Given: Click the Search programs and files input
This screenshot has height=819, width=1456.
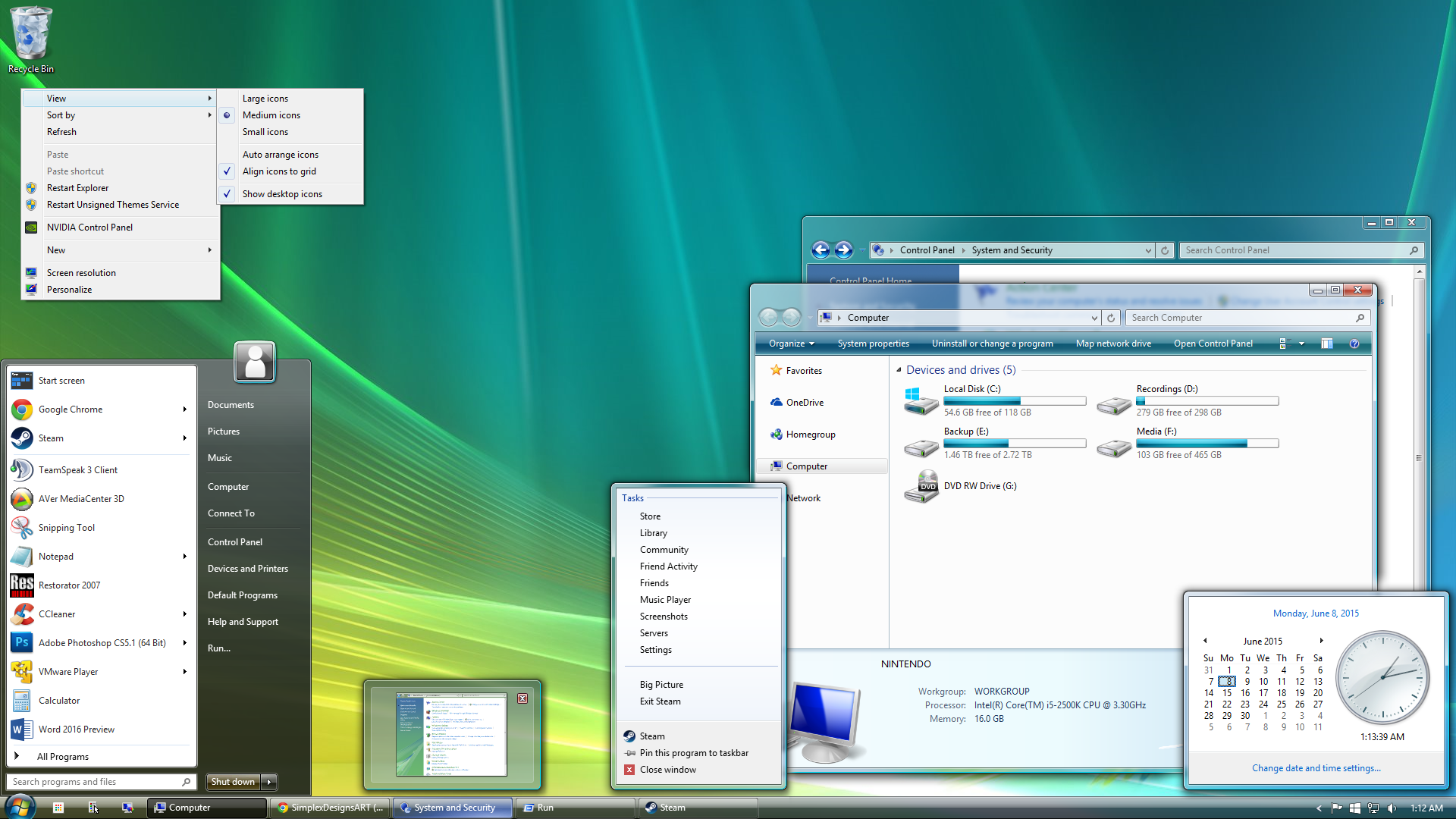Looking at the screenshot, I should (x=100, y=781).
